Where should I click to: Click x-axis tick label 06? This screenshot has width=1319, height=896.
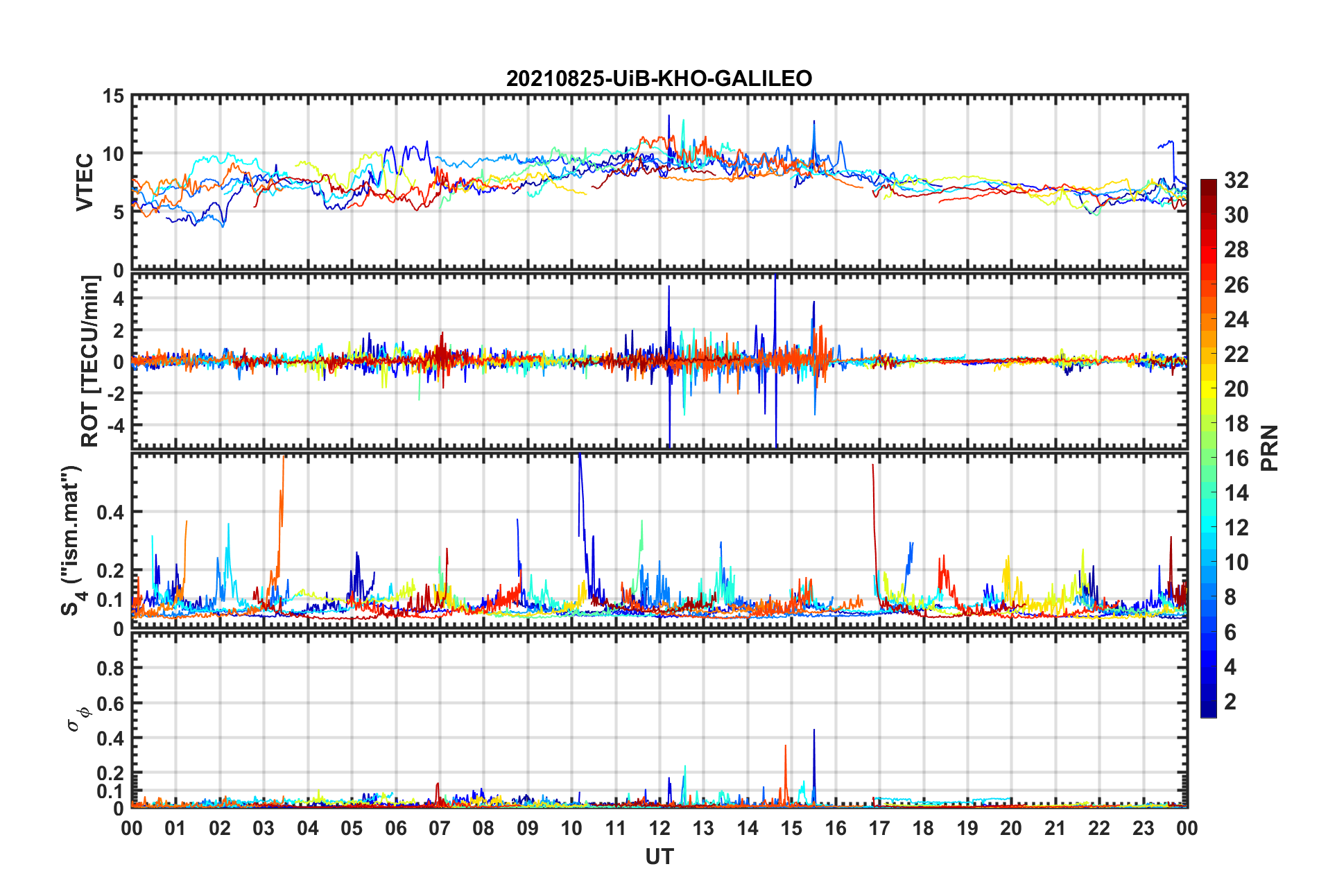pyautogui.click(x=395, y=828)
